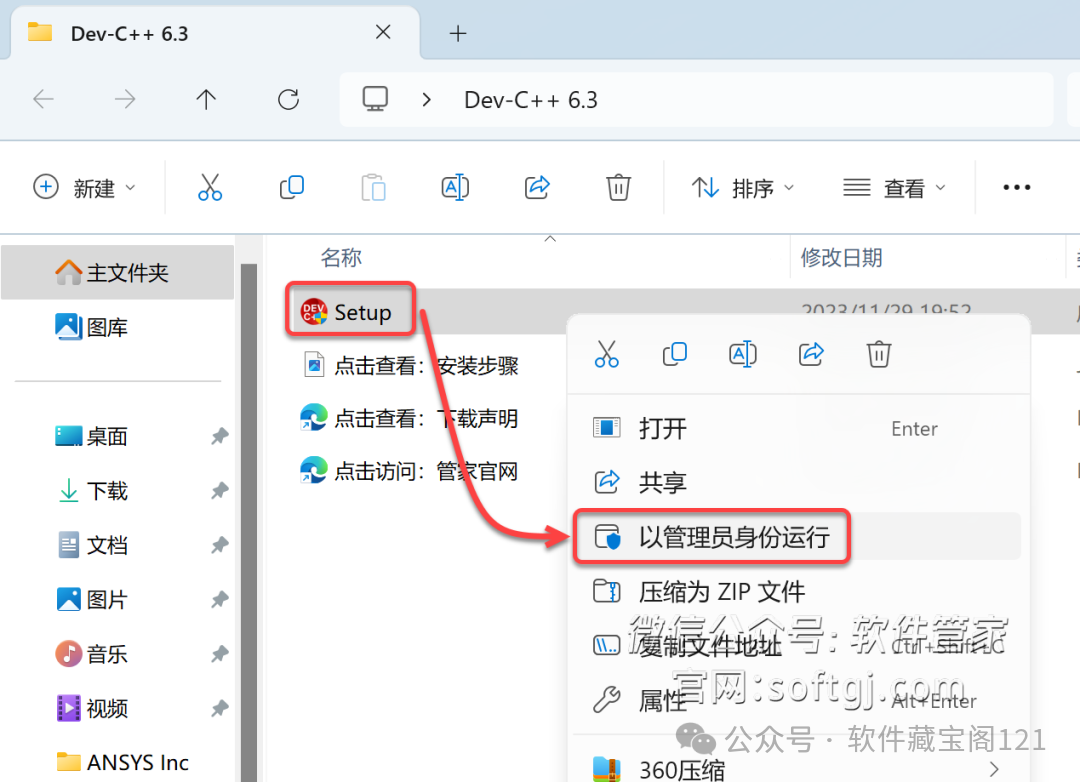The width and height of the screenshot is (1080, 782).
Task: Expand the address bar chevron after PC icon
Action: click(x=426, y=100)
